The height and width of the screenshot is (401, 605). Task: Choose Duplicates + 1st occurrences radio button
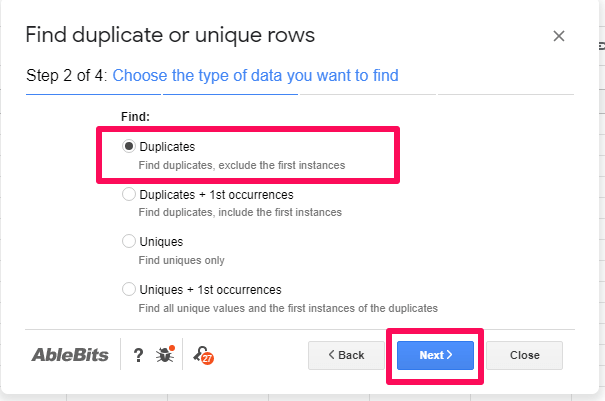[x=129, y=194]
